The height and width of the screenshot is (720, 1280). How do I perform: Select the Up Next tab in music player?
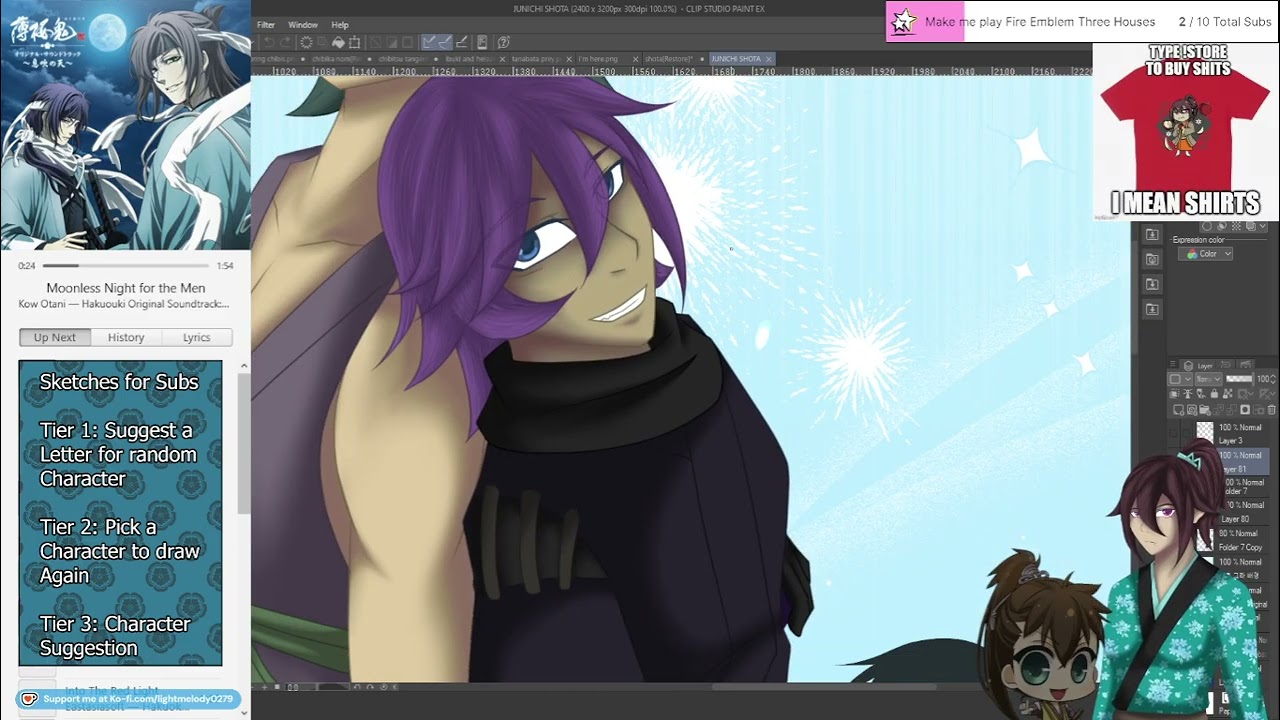(54, 337)
